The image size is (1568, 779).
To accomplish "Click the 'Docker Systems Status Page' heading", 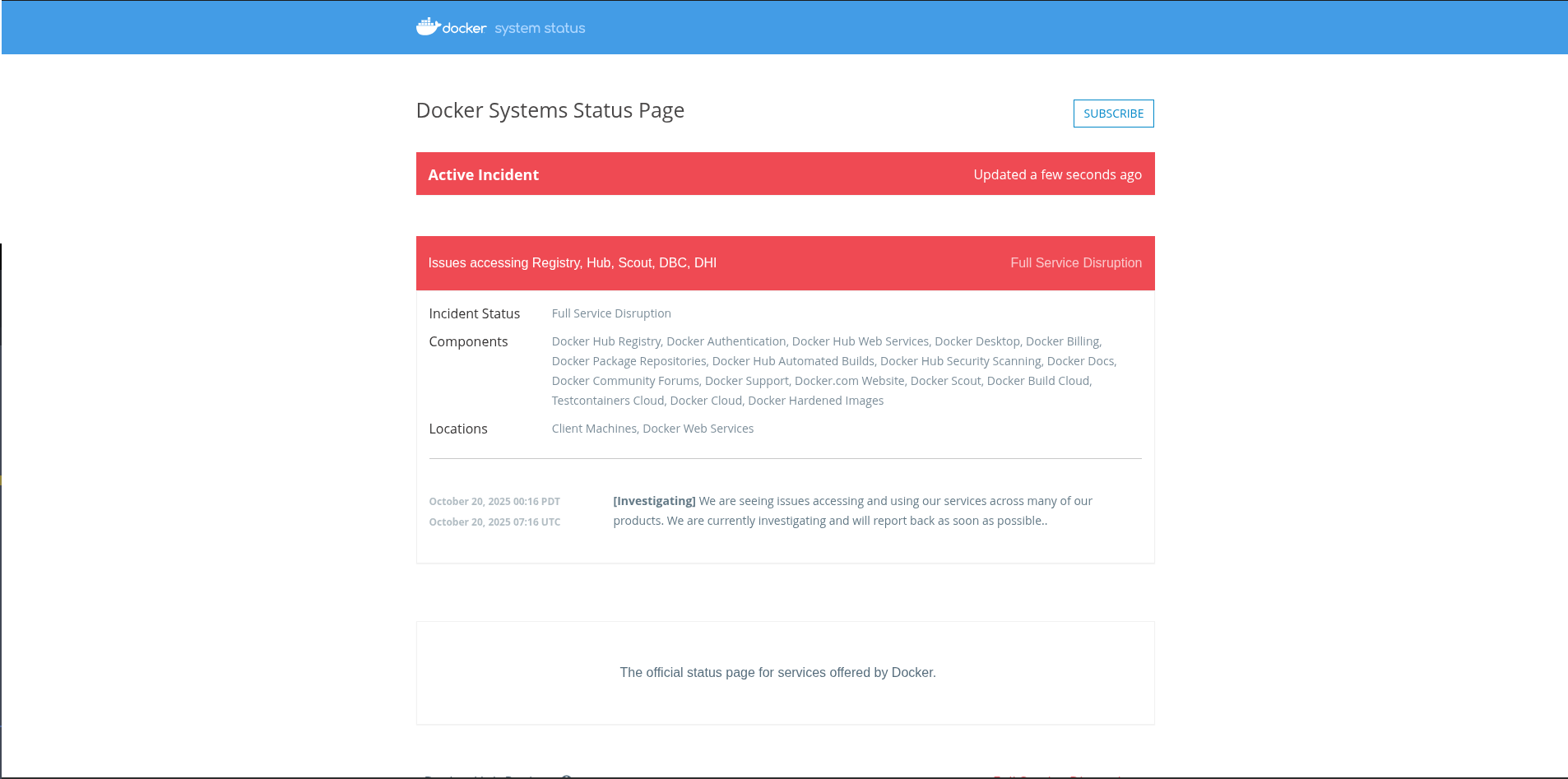I will click(x=550, y=110).
